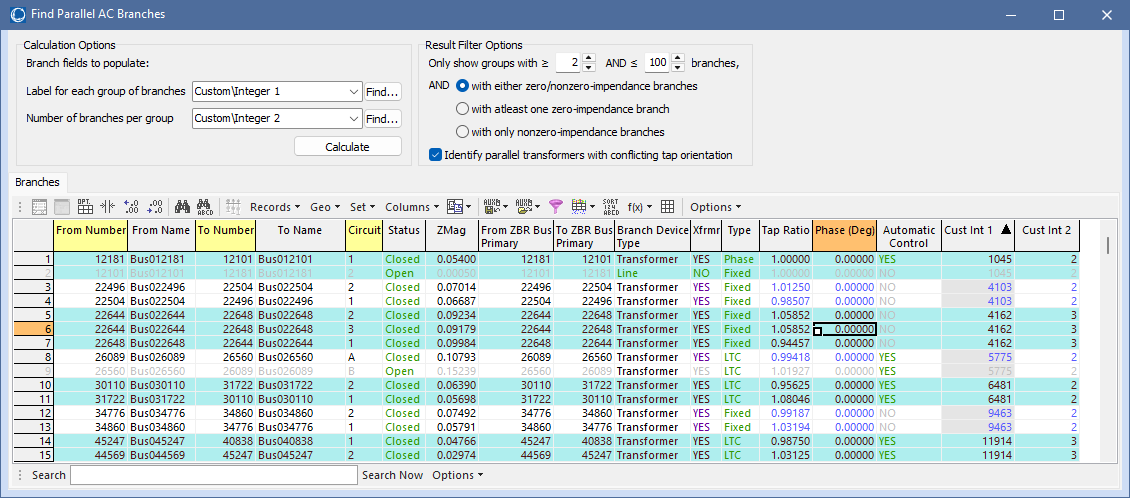
Task: Click inside the Search text field
Action: [x=213, y=475]
